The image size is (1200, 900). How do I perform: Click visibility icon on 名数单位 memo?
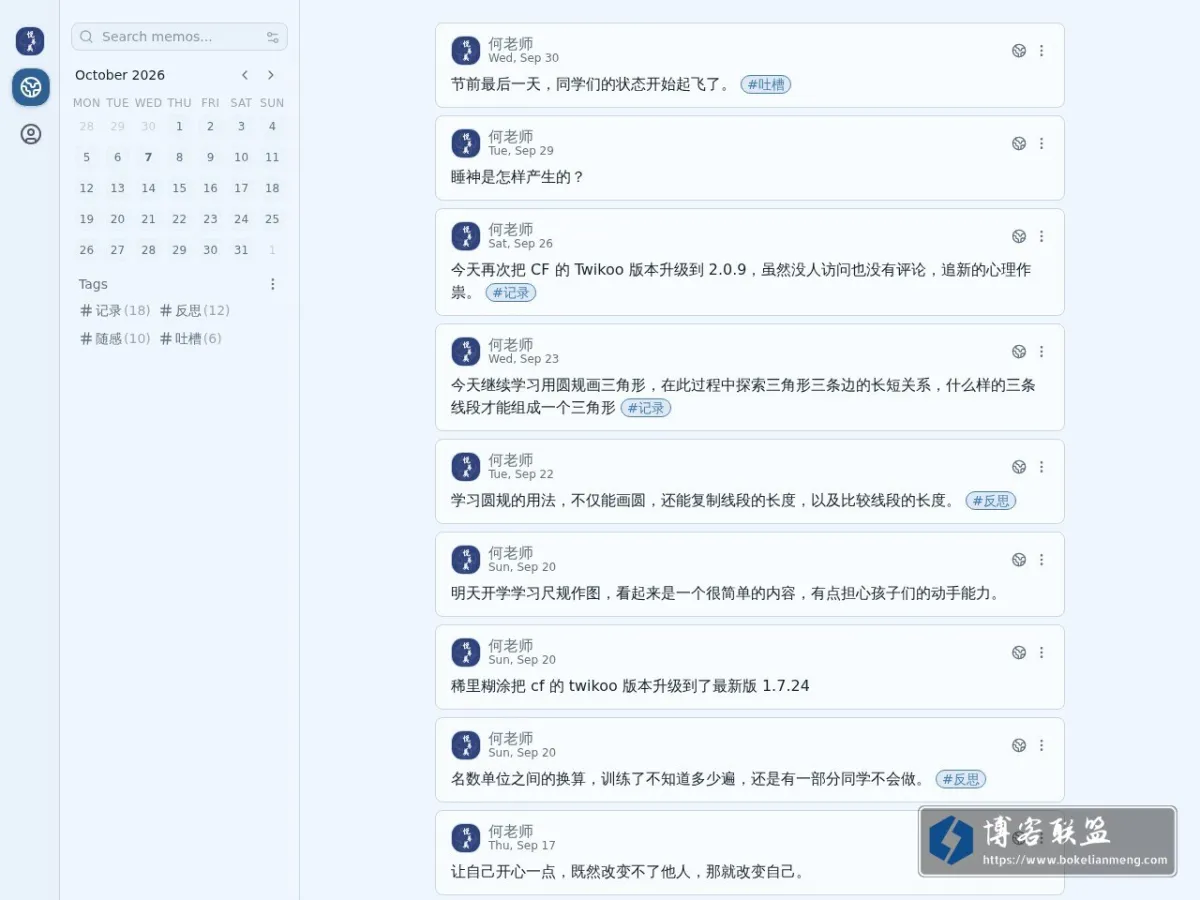(x=1019, y=746)
